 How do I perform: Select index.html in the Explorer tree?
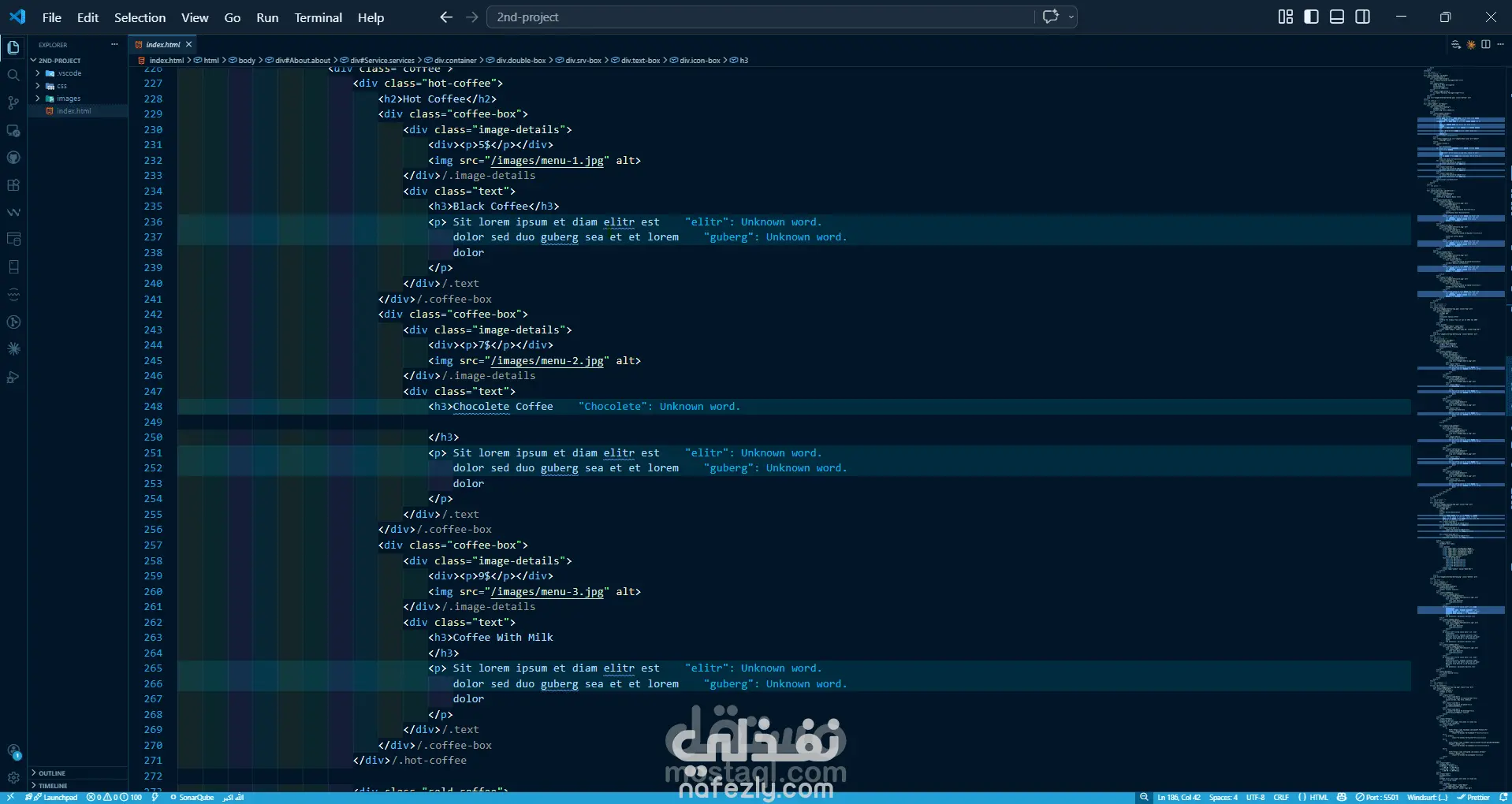tap(77, 111)
